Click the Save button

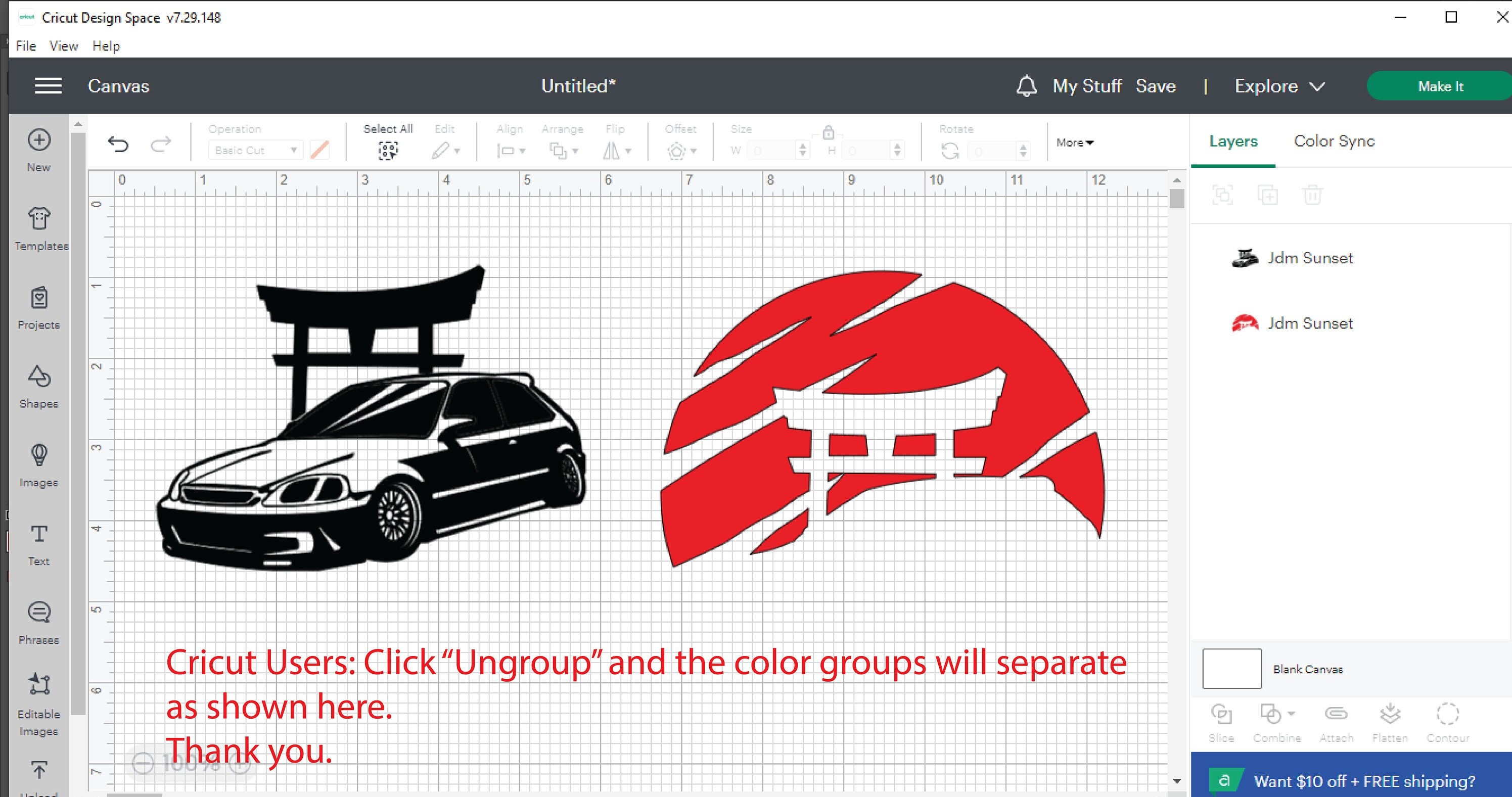click(x=1155, y=86)
